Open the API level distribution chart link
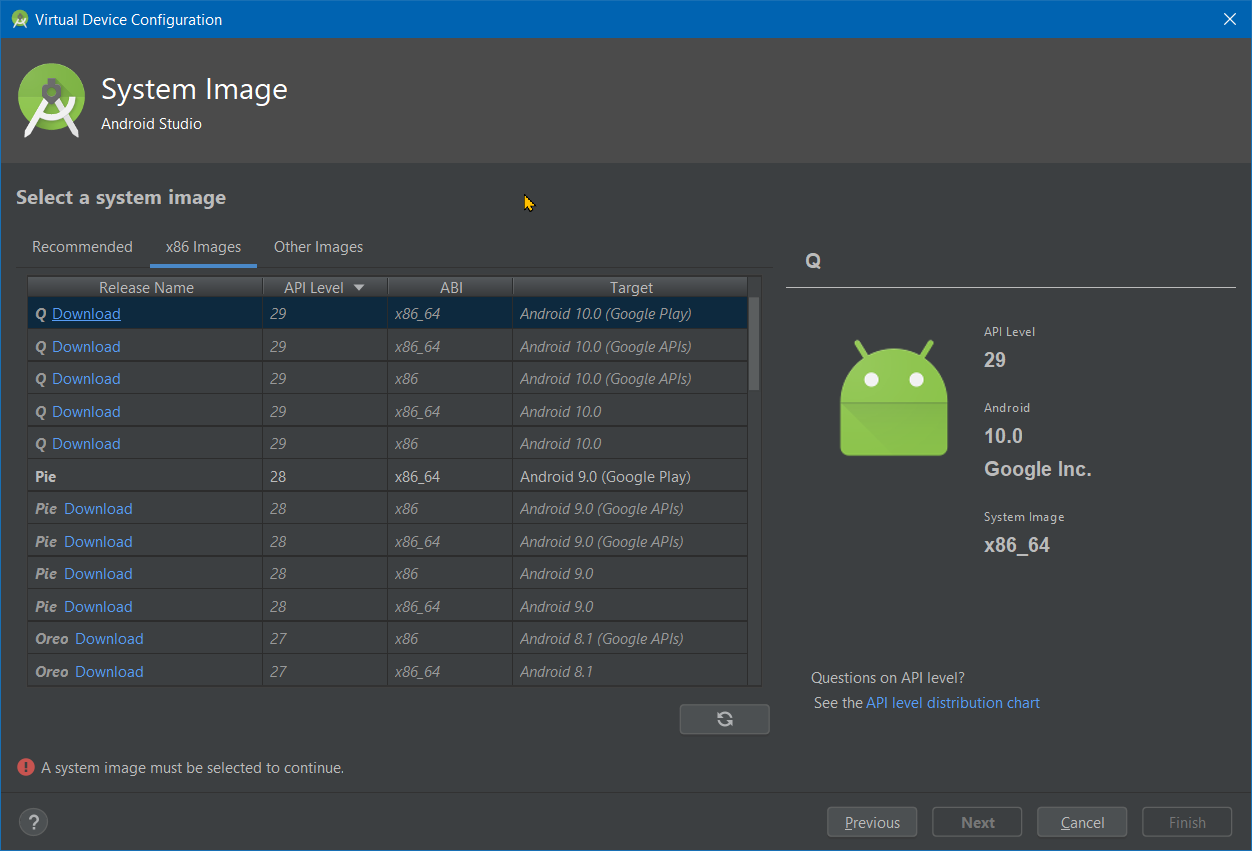The width and height of the screenshot is (1252, 851). point(953,703)
